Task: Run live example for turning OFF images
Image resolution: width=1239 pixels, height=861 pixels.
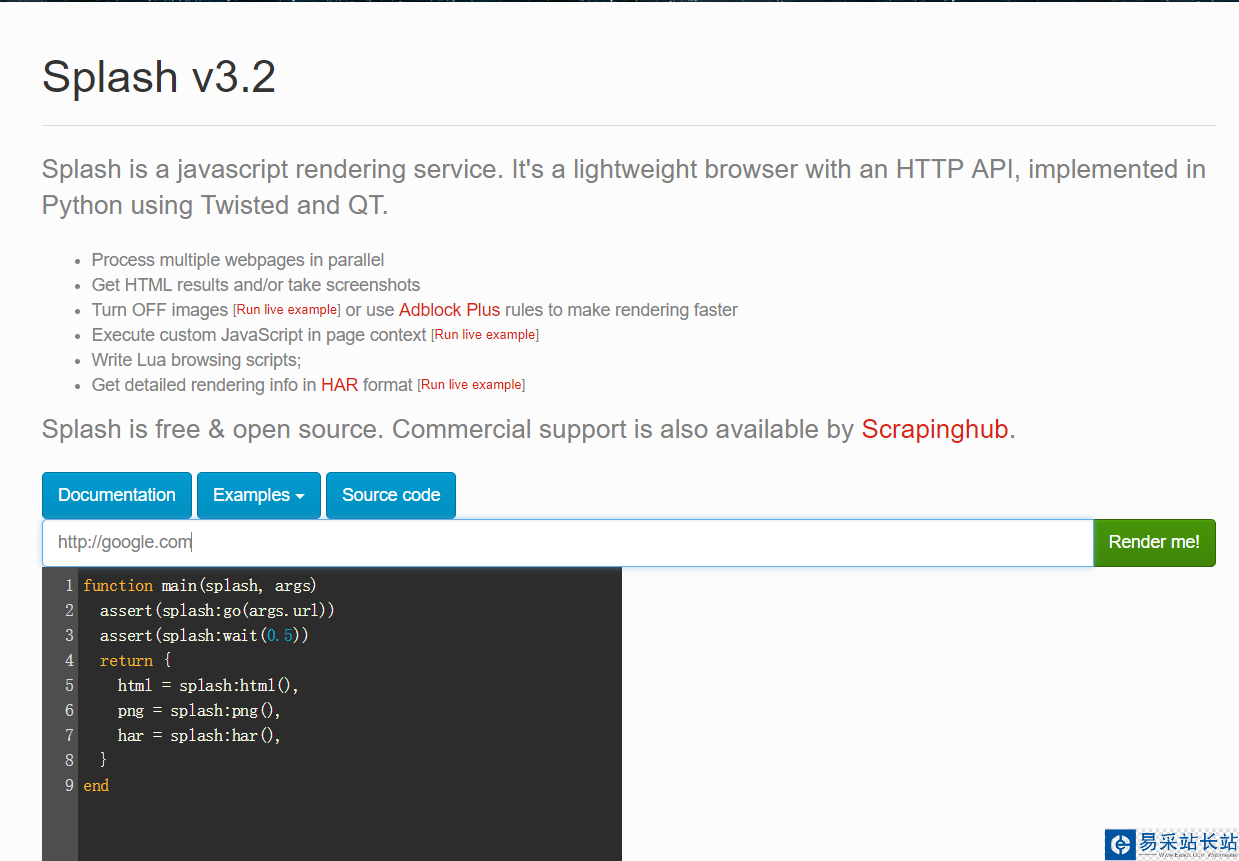Action: click(x=287, y=310)
